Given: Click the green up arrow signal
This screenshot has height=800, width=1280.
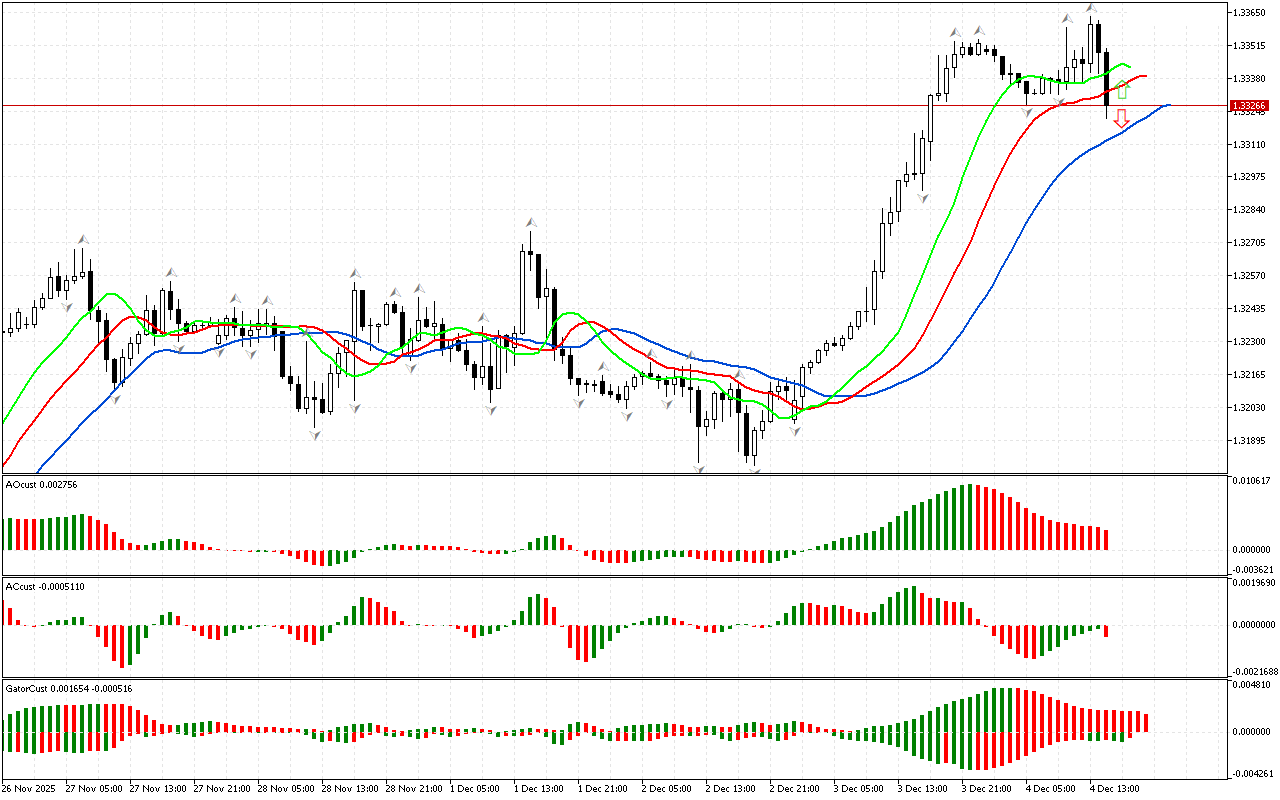Looking at the screenshot, I should [1122, 90].
